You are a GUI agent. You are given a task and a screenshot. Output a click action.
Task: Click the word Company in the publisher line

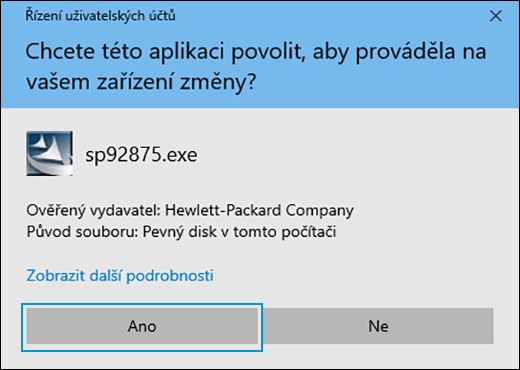click(x=320, y=211)
